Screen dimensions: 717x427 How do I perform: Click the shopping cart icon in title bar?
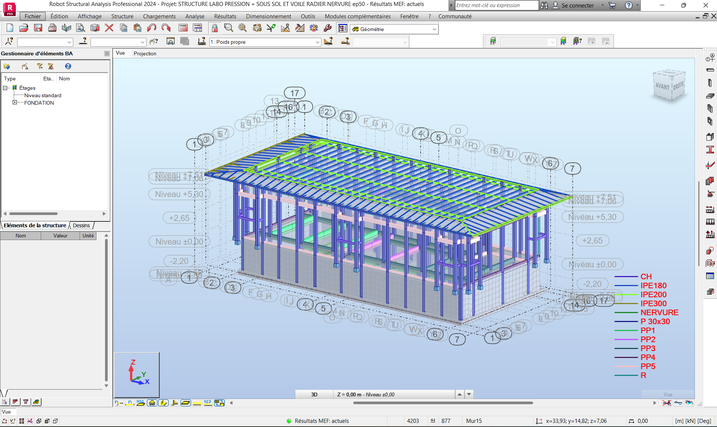611,5
